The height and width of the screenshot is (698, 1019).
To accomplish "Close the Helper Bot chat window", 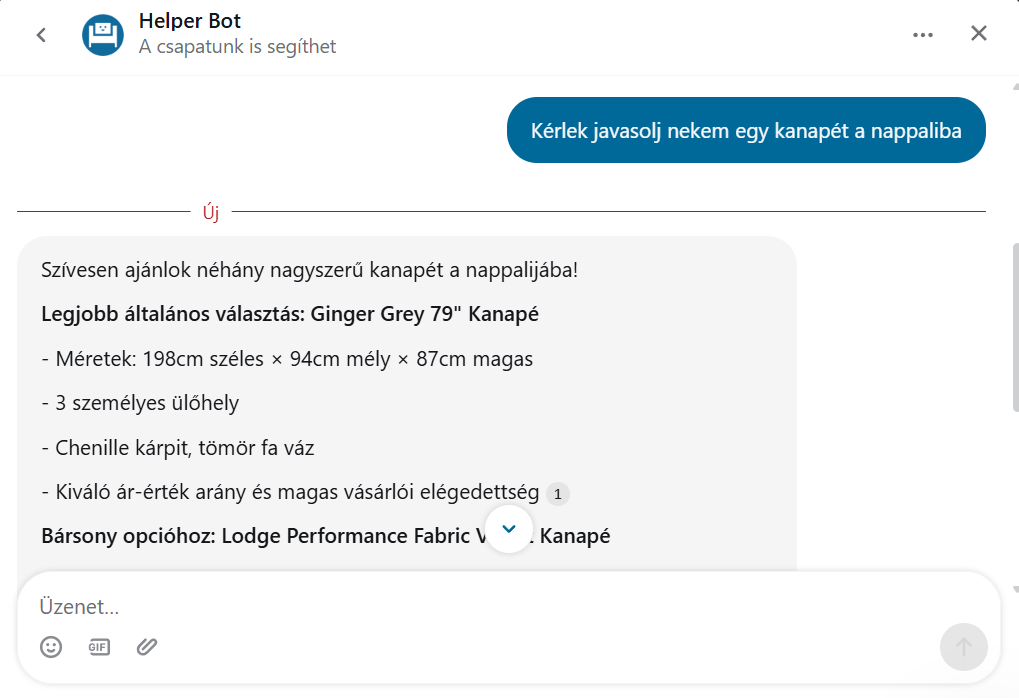I will pos(978,34).
